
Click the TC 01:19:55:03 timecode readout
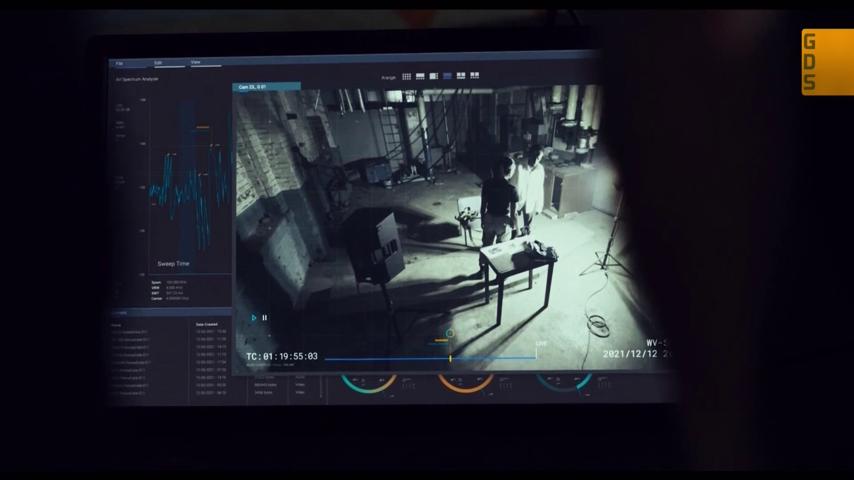tap(282, 356)
